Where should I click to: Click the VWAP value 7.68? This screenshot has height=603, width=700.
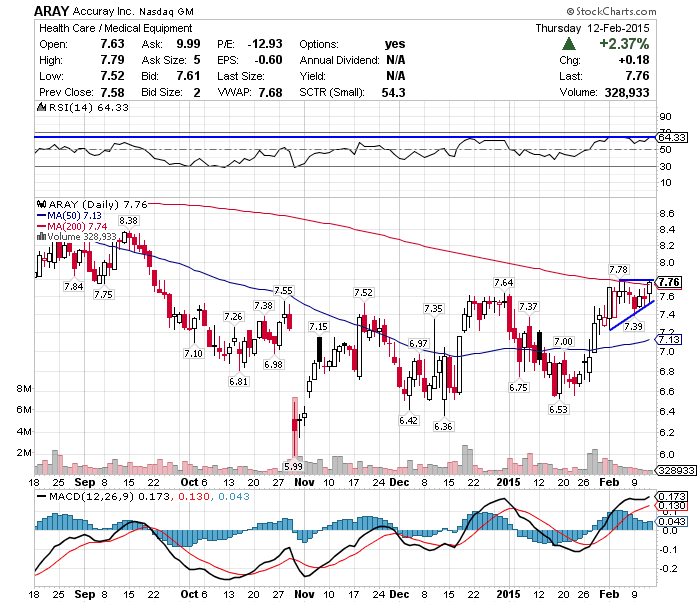[271, 92]
